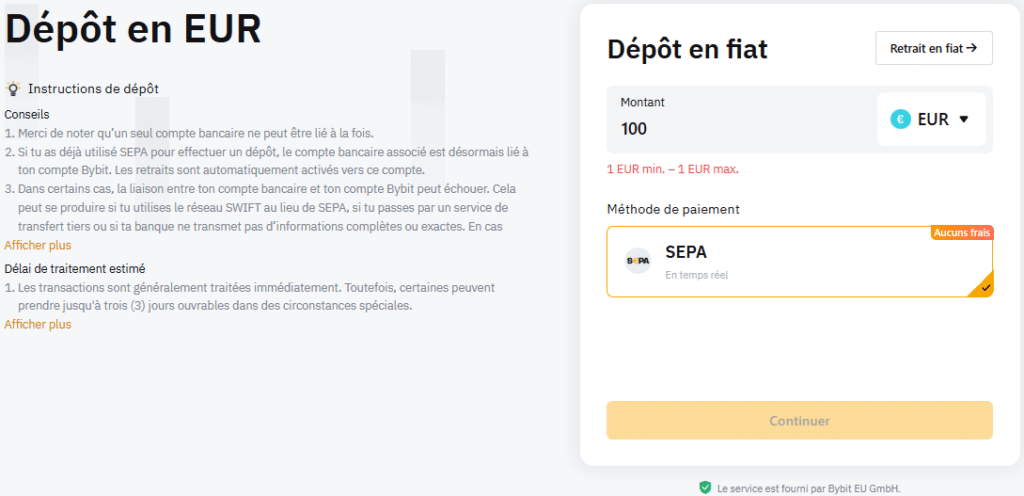Click the Bybit EU GmbH service notice
Screen dimensions: 1024x496
click(809, 488)
